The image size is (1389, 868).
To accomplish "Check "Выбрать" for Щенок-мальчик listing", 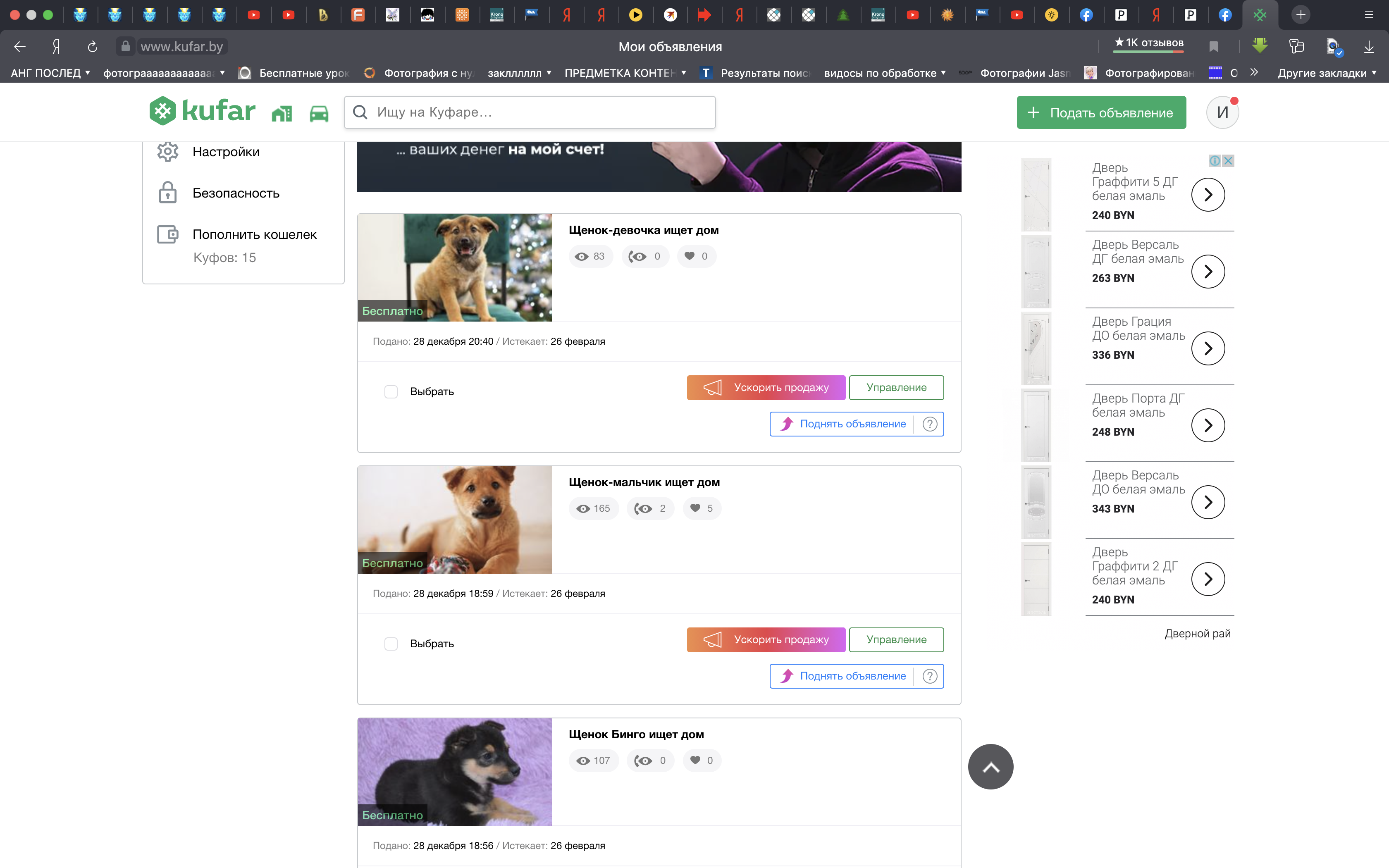I will pos(391,644).
